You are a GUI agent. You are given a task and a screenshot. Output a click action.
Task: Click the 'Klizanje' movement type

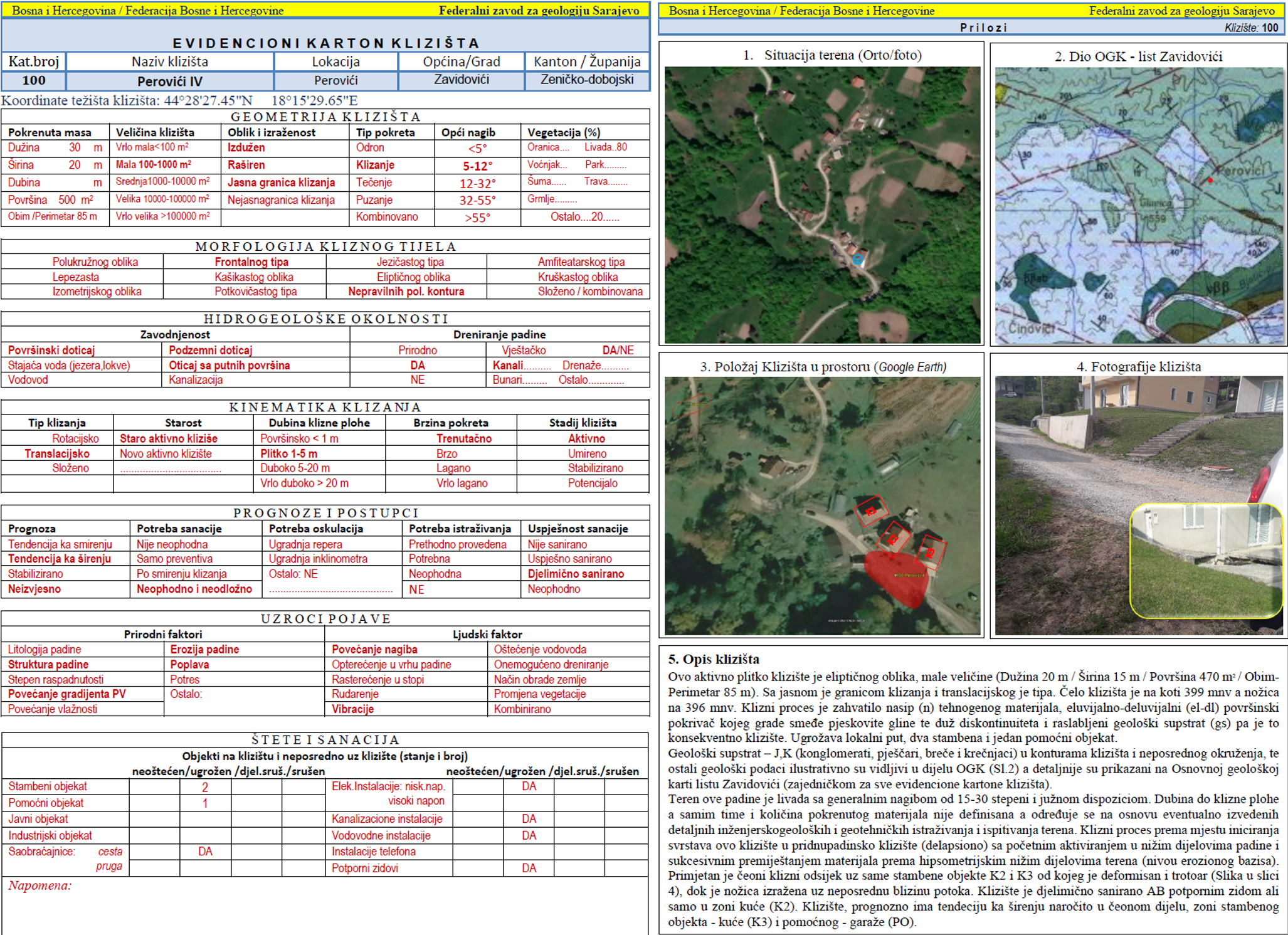click(x=375, y=165)
